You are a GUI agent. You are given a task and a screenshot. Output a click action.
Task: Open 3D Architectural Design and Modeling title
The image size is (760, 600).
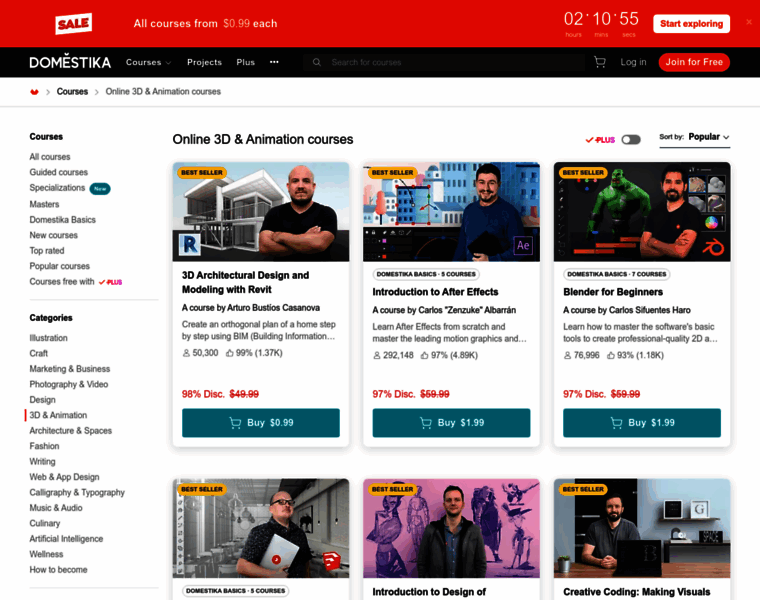coord(245,283)
